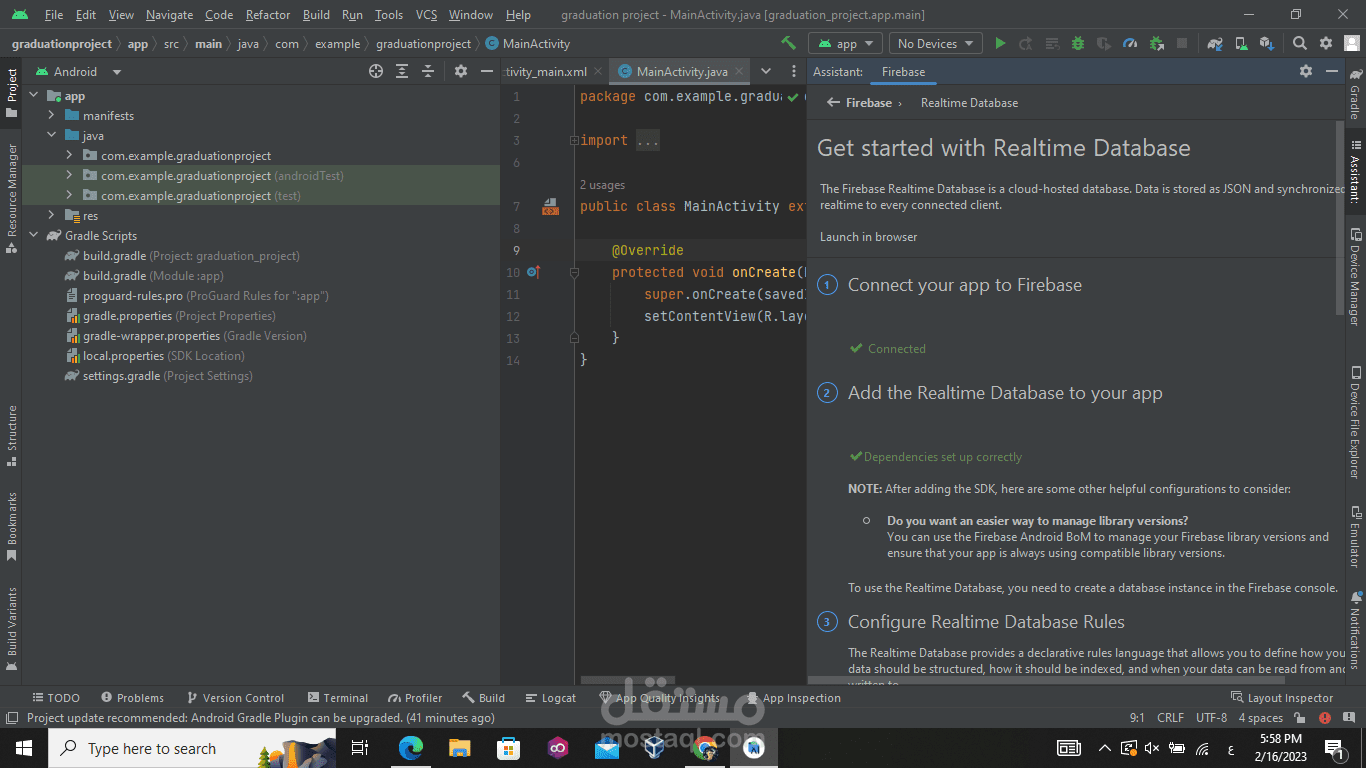Click the Run app green play button
The image size is (1366, 768).
pyautogui.click(x=1000, y=44)
